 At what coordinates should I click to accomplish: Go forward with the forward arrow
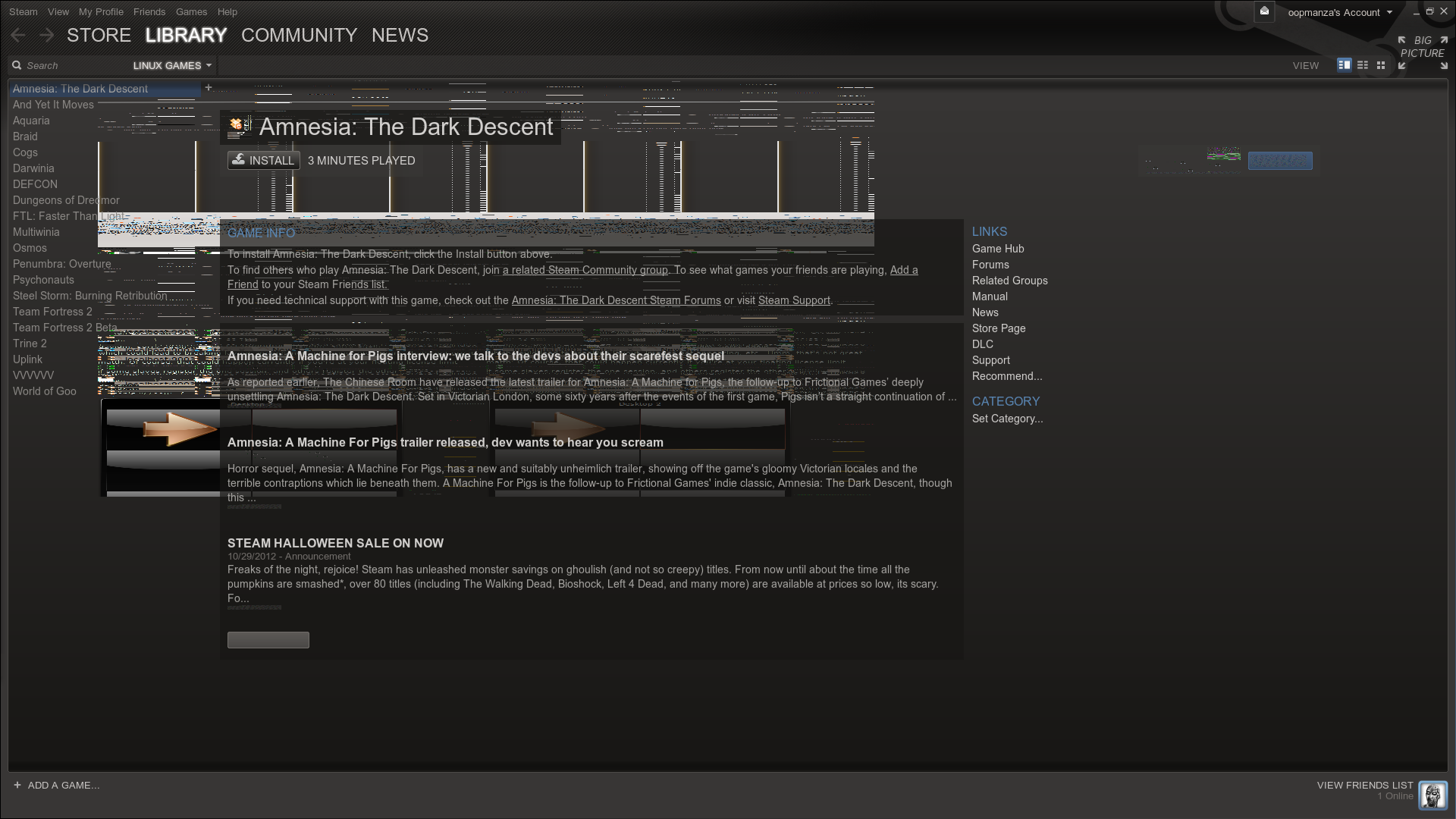click(46, 36)
